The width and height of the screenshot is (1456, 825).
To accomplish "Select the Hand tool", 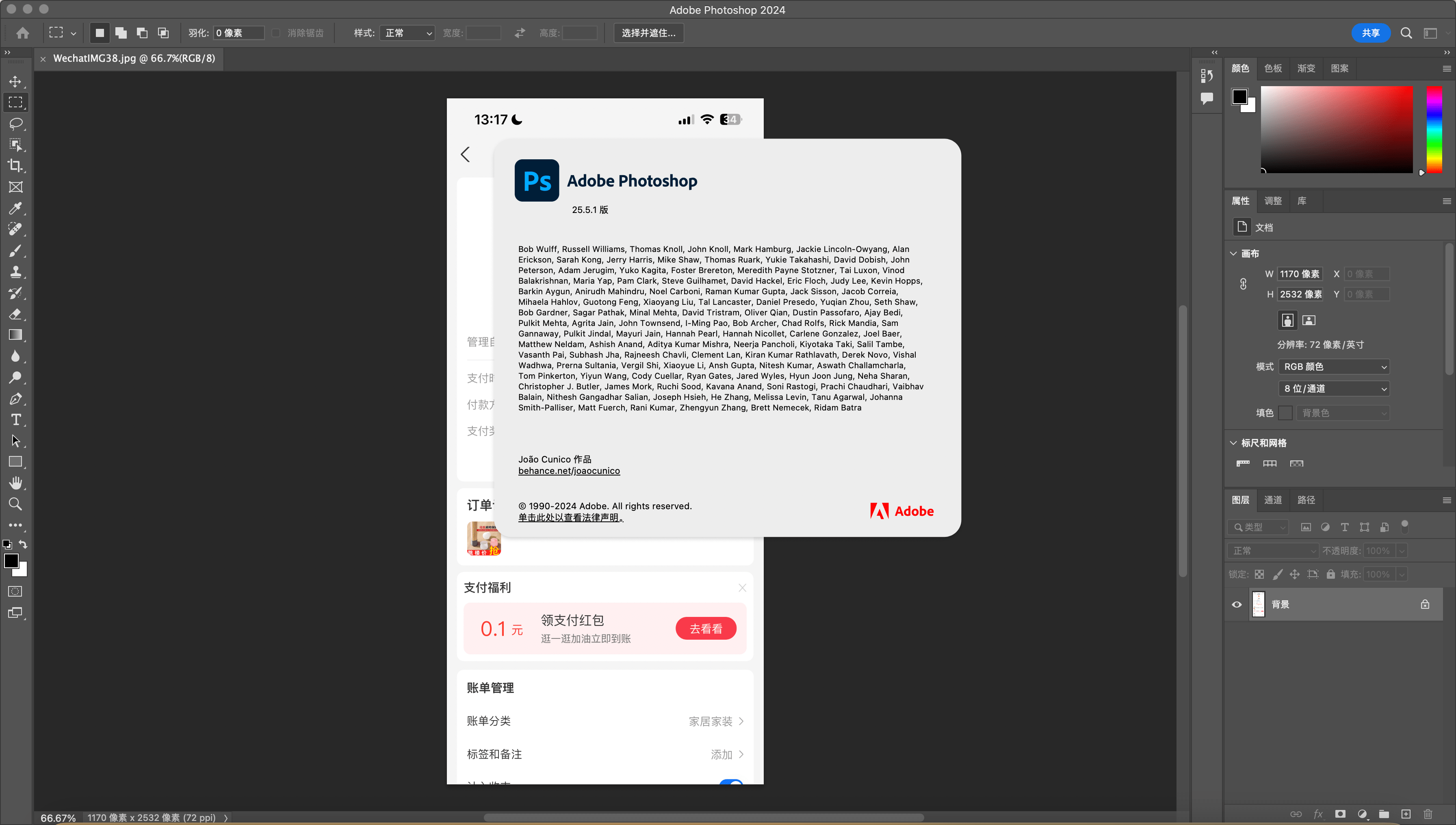I will (15, 483).
